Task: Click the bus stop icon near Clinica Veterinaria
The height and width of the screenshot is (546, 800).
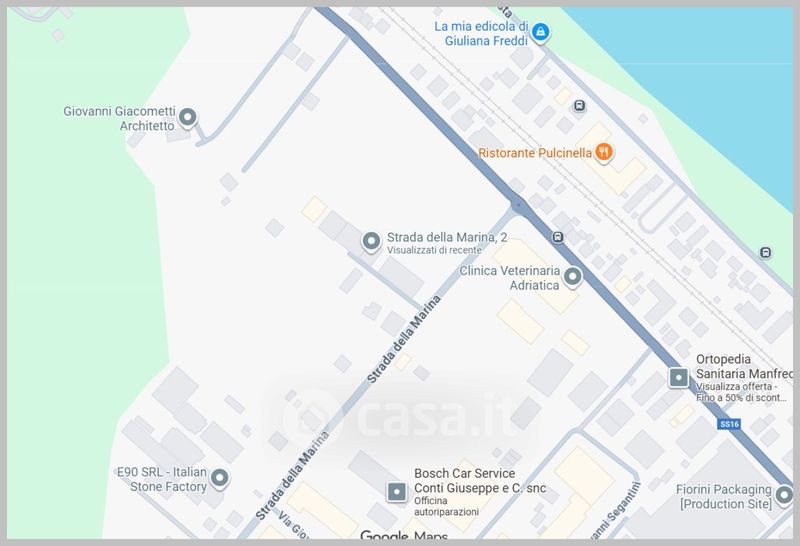Action: tap(558, 237)
